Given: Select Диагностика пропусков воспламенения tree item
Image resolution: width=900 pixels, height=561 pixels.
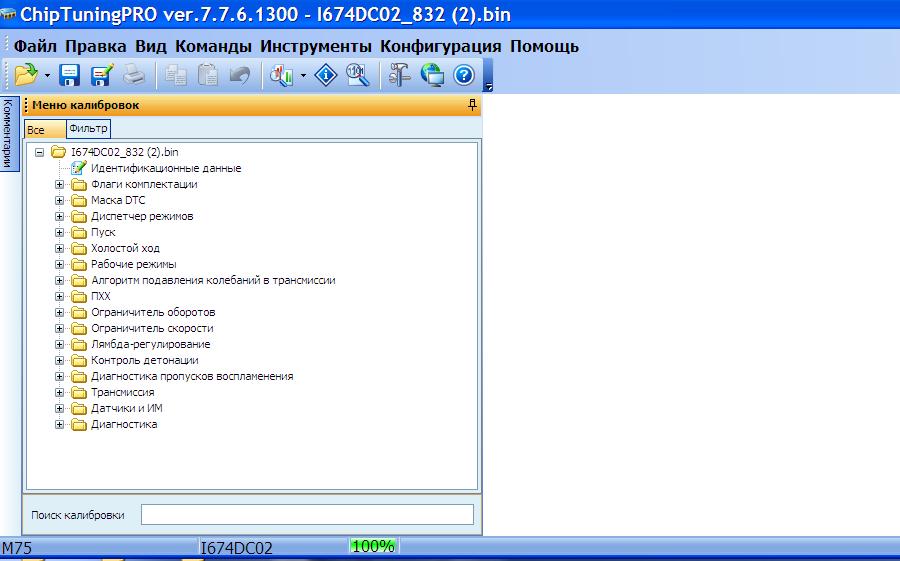Looking at the screenshot, I should click(x=192, y=377).
